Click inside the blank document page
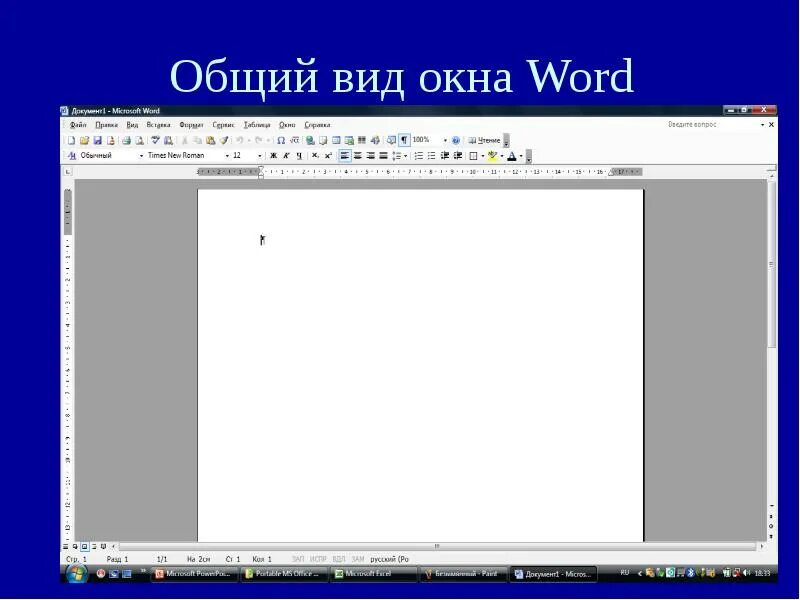 420,365
